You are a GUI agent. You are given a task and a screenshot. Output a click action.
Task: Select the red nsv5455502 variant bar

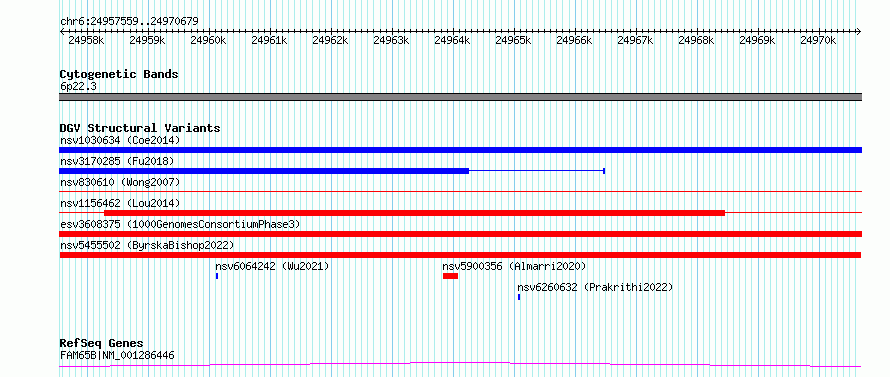click(460, 255)
